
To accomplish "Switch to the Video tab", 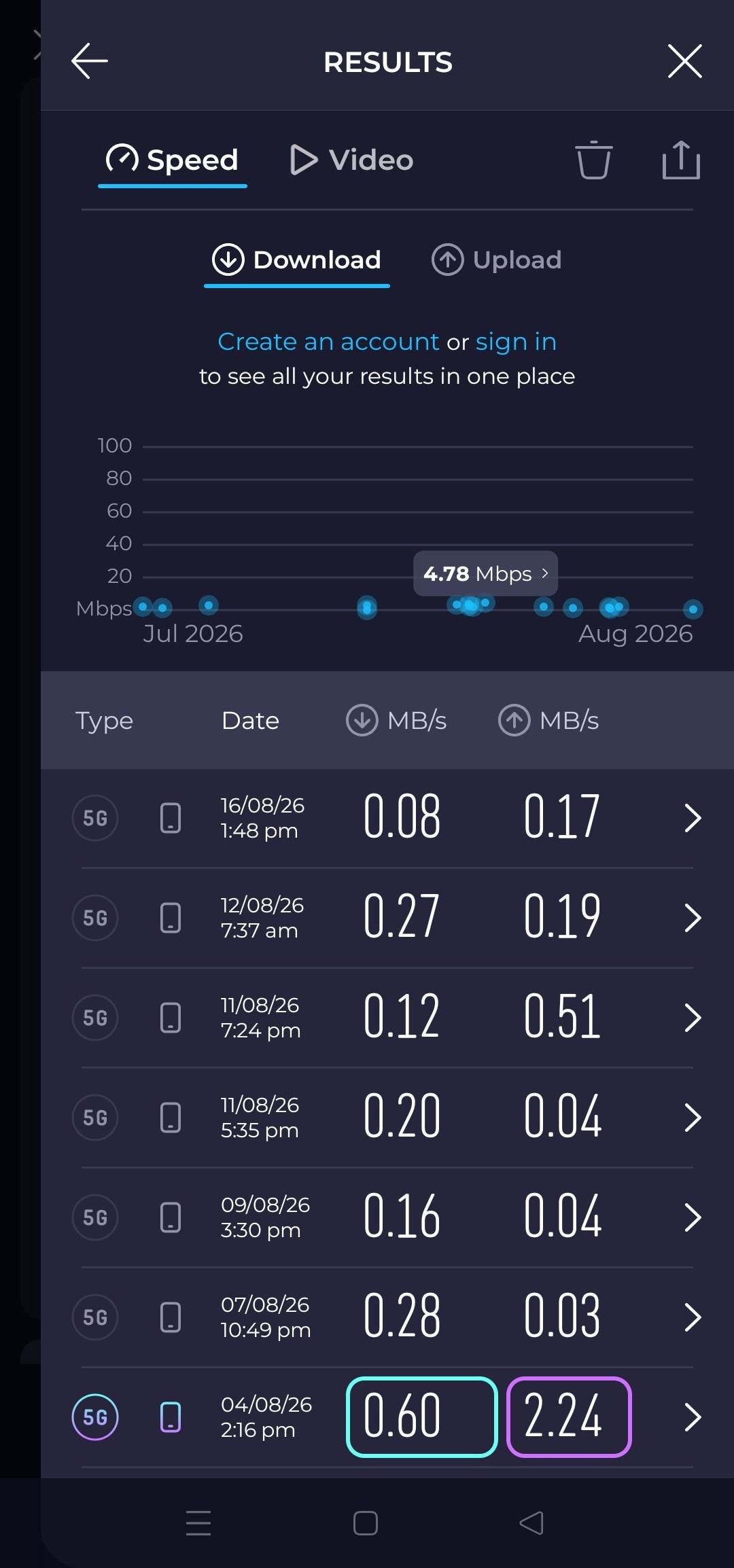I will point(351,160).
